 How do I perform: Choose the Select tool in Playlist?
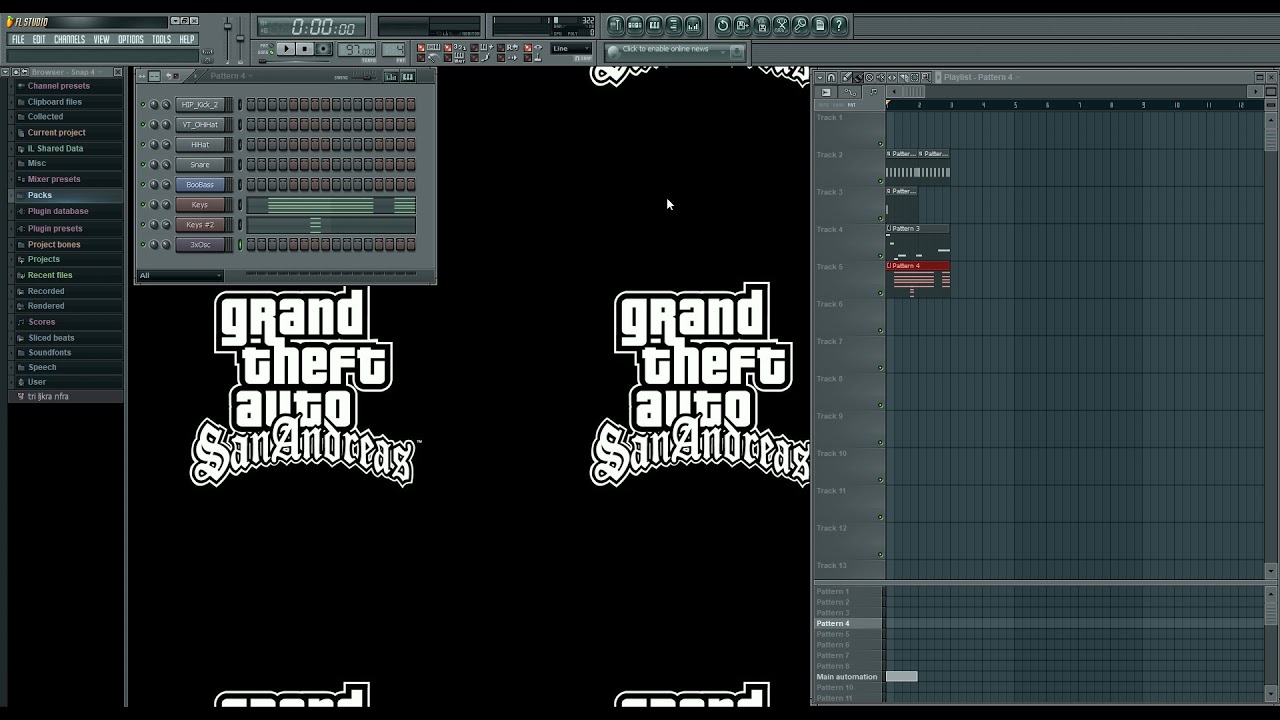pyautogui.click(x=915, y=77)
